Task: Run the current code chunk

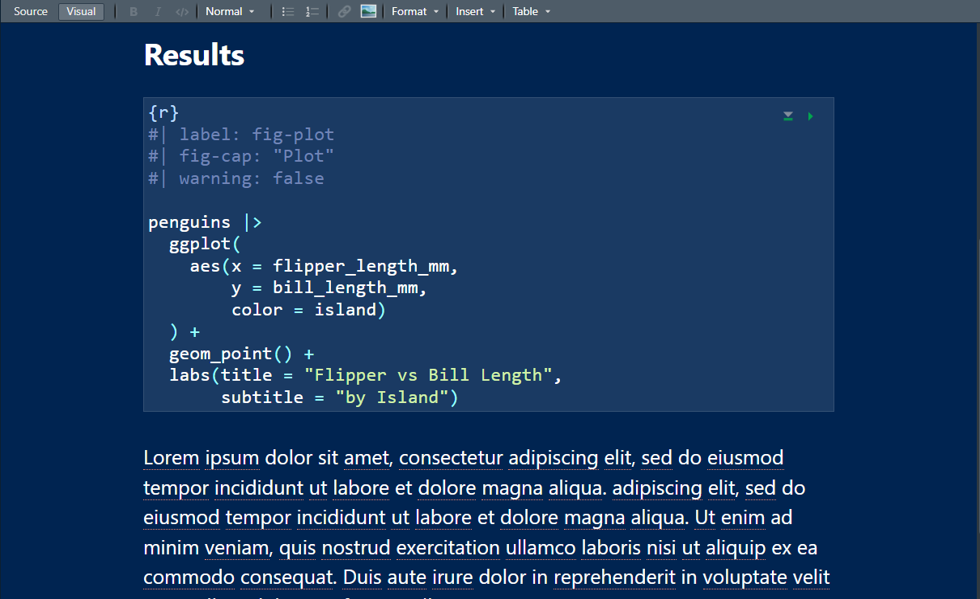Action: pyautogui.click(x=810, y=117)
